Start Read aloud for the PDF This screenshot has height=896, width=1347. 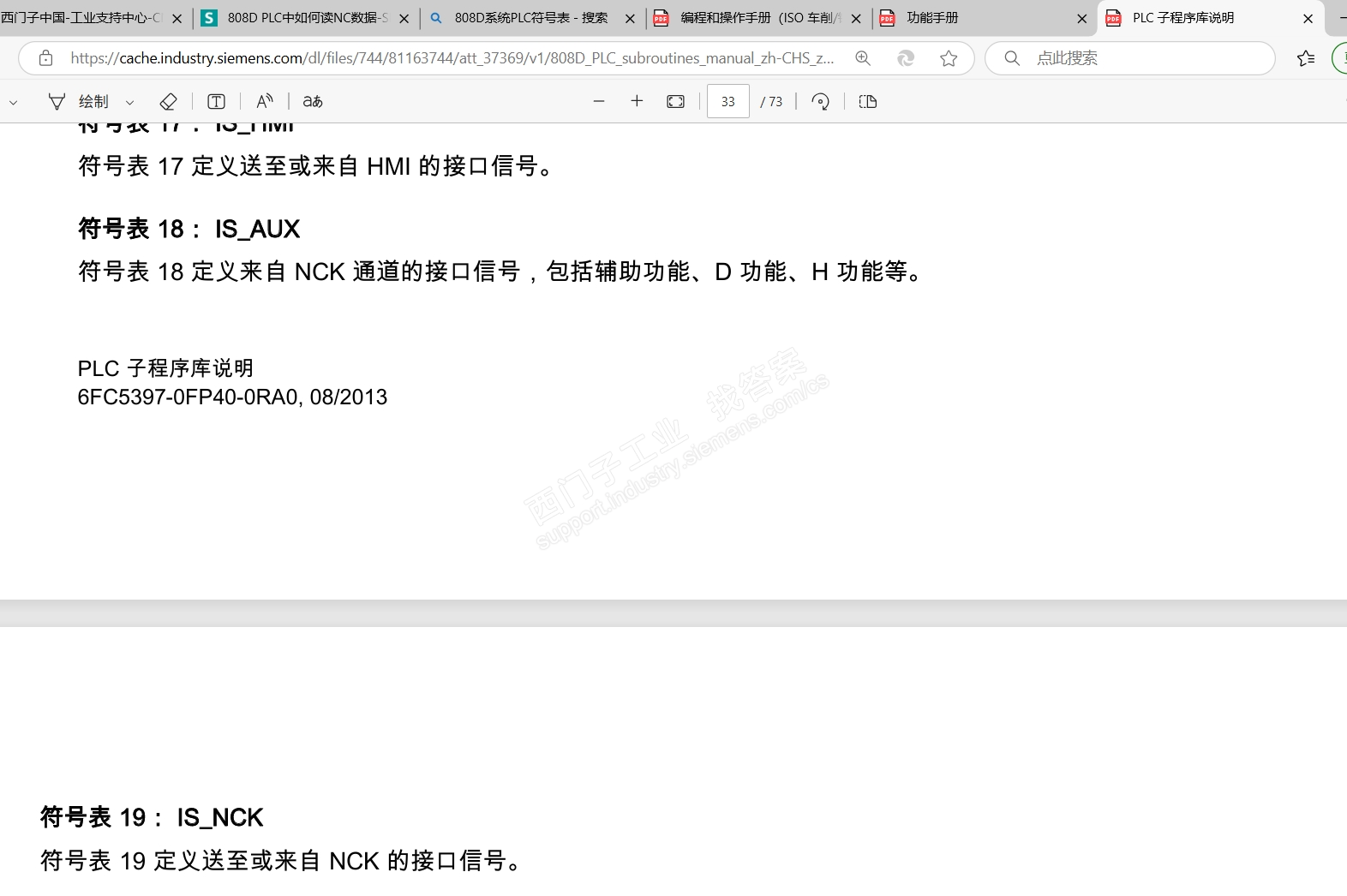[265, 102]
